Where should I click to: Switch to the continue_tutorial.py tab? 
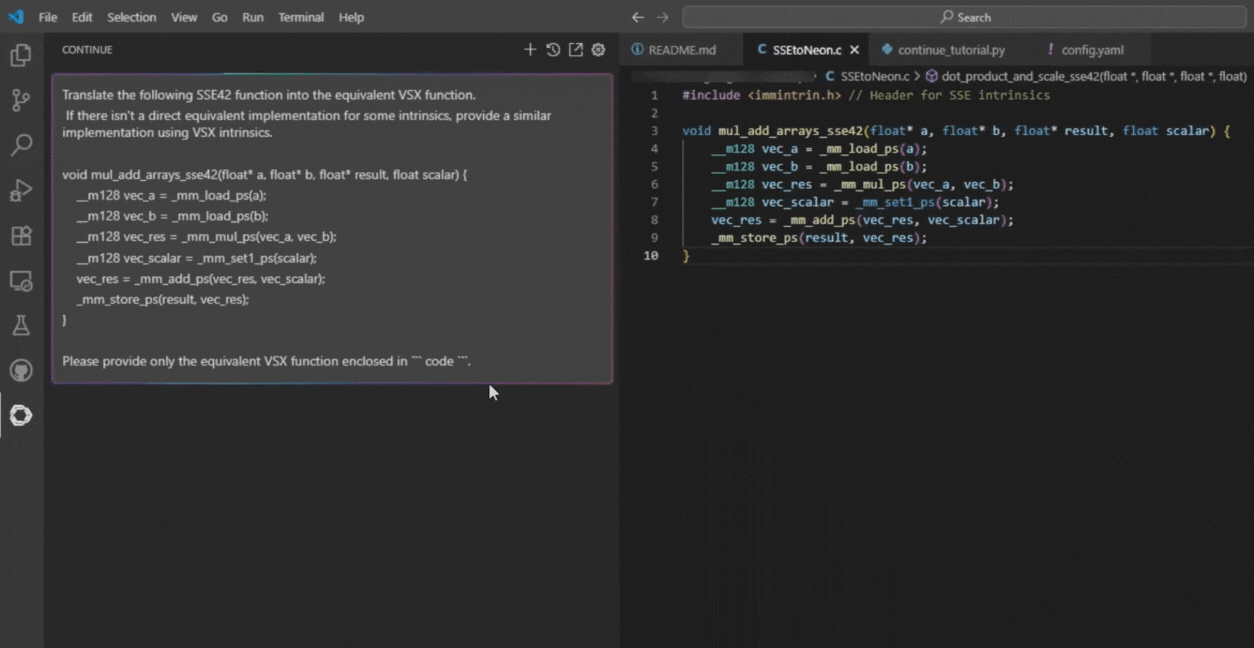pyautogui.click(x=950, y=50)
